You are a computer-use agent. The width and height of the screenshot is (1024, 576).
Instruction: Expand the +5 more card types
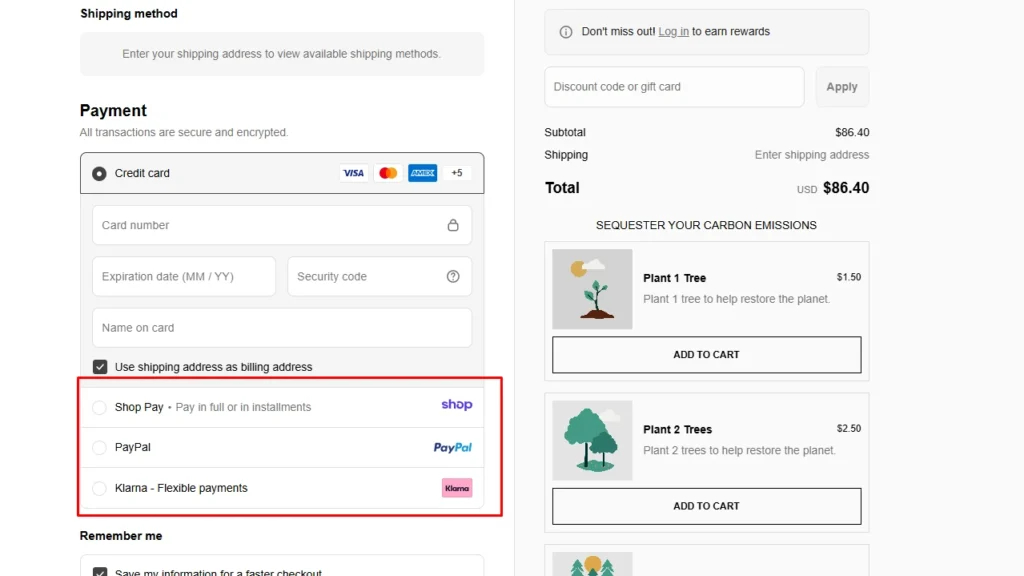click(457, 173)
